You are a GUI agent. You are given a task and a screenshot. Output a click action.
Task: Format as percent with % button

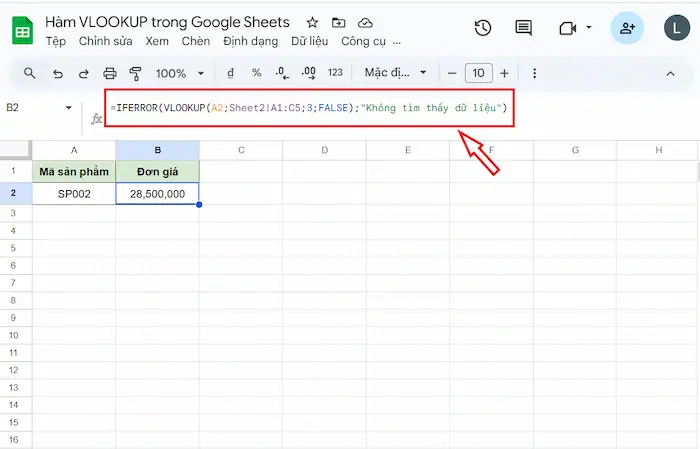(x=256, y=73)
